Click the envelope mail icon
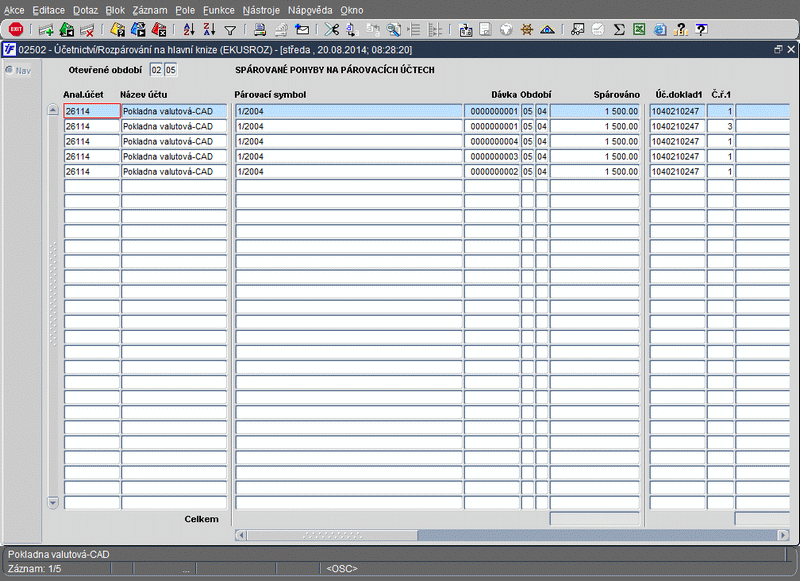 pyautogui.click(x=302, y=30)
